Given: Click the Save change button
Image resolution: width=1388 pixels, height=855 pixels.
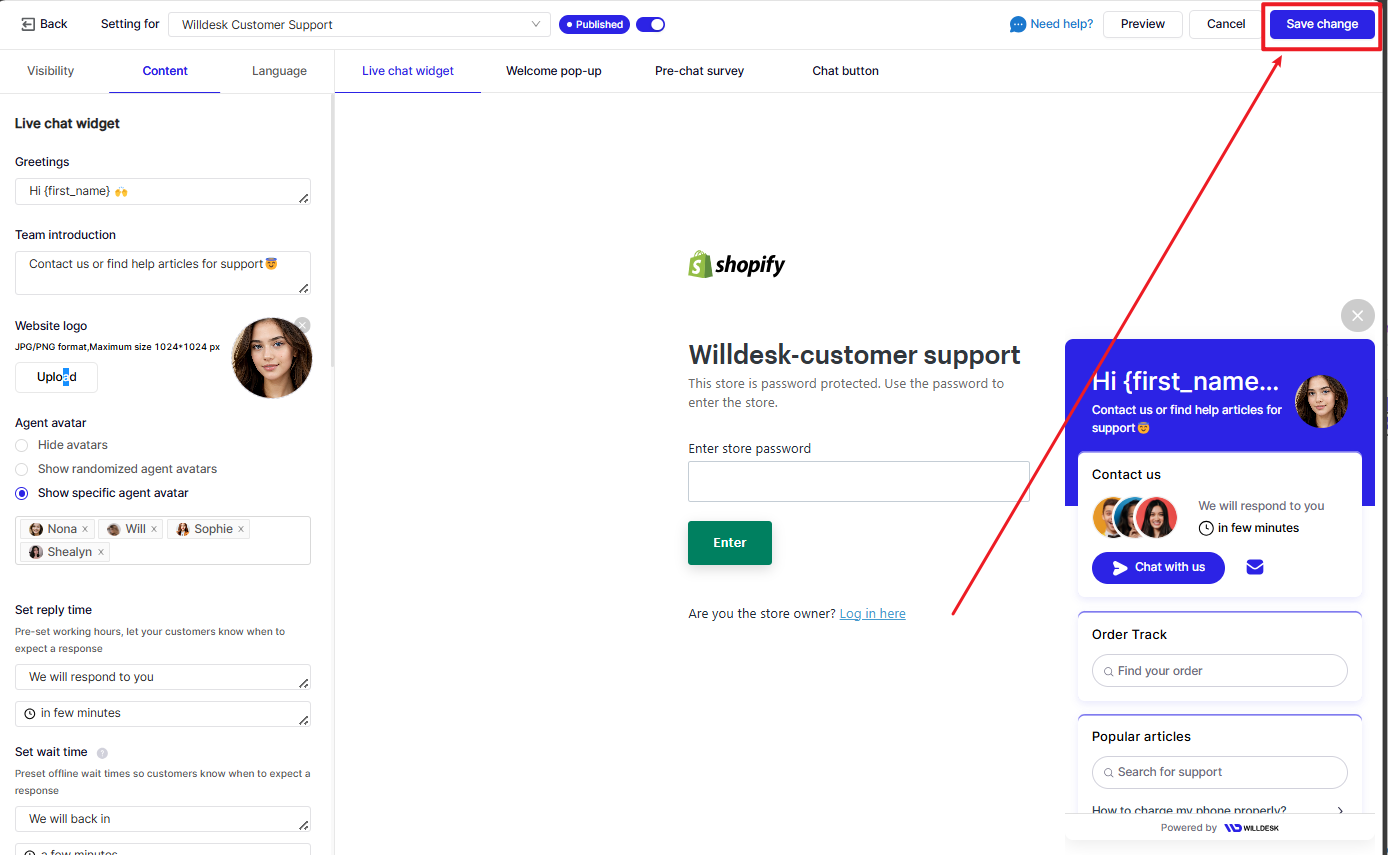Looking at the screenshot, I should point(1322,24).
